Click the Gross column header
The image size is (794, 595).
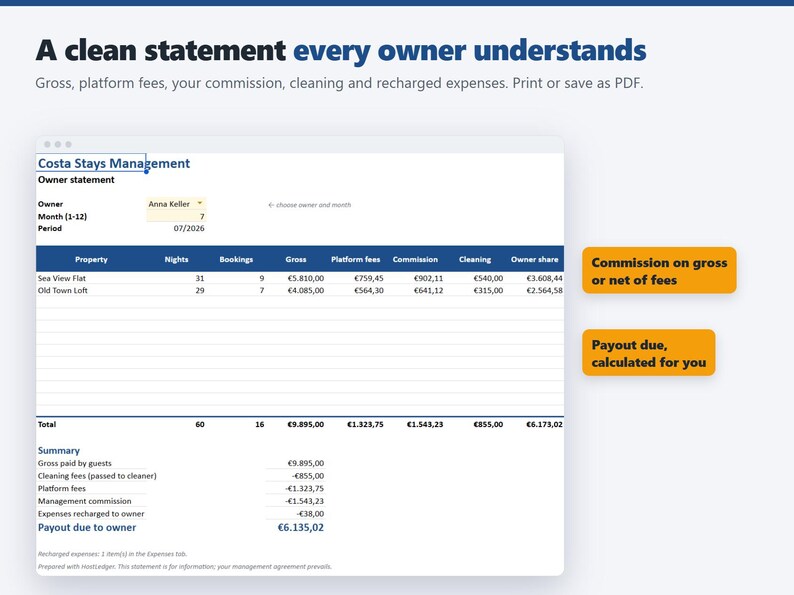click(x=296, y=259)
